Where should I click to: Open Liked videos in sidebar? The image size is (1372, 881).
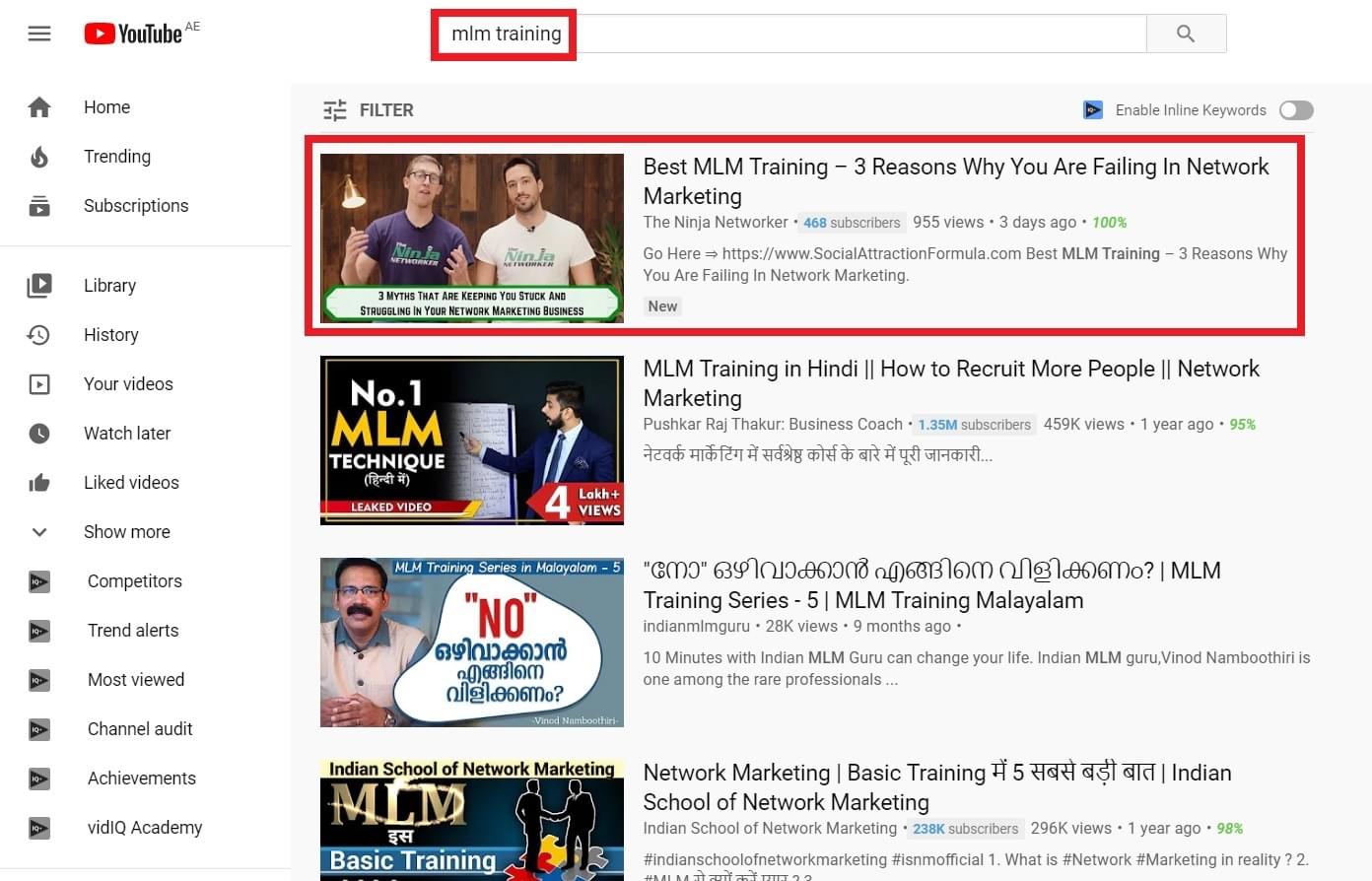click(x=131, y=483)
